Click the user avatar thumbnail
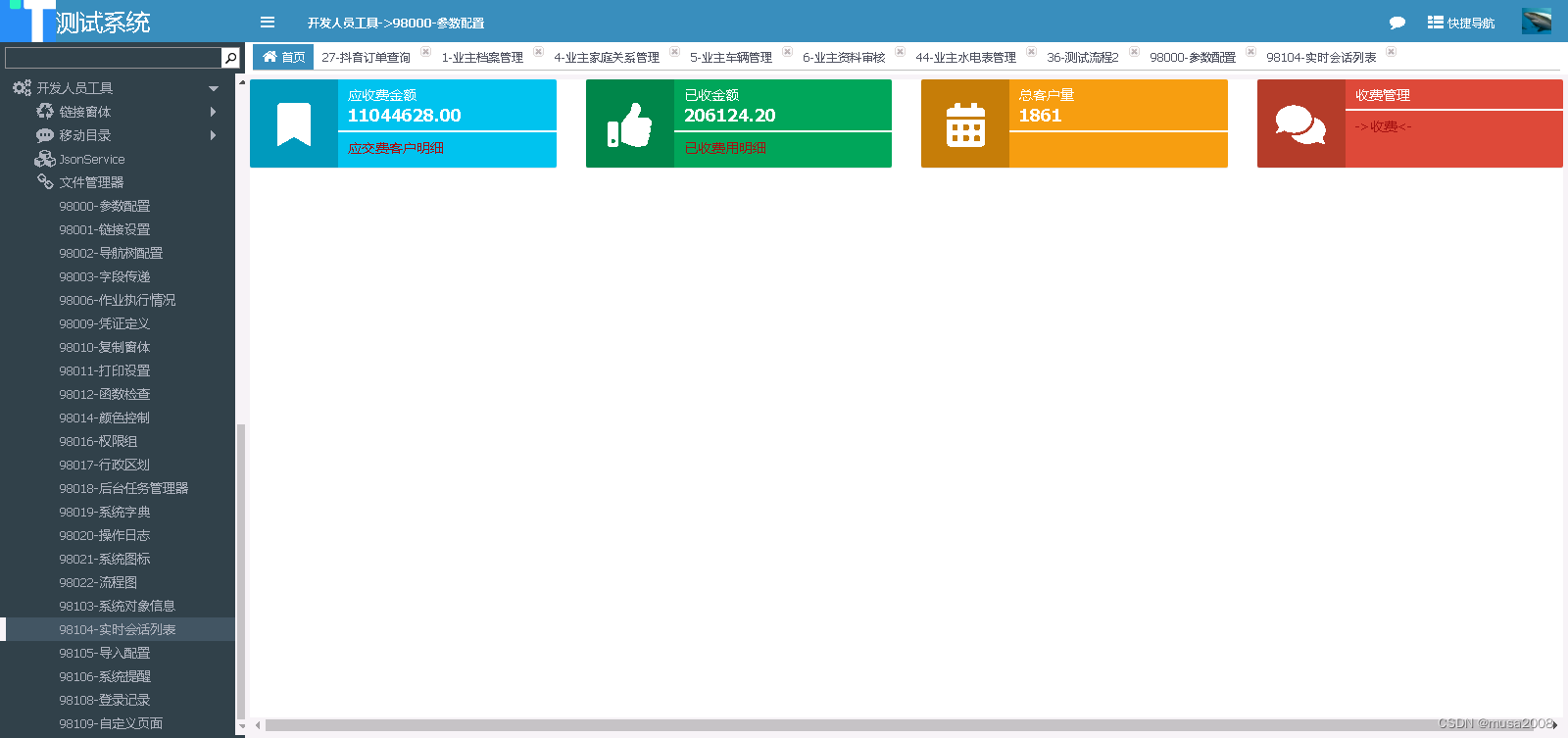The width and height of the screenshot is (1568, 738). tap(1537, 21)
